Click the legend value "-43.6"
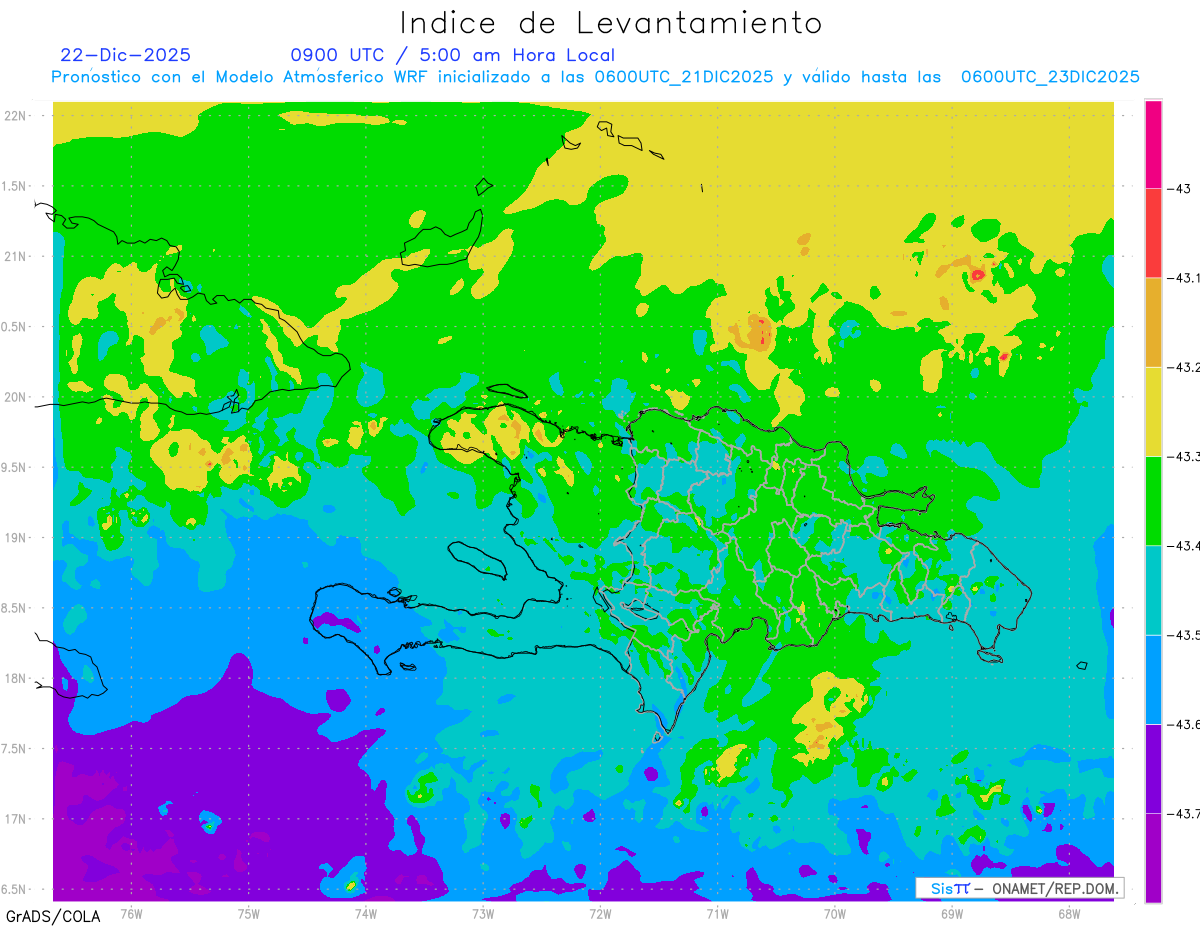 click(1183, 724)
